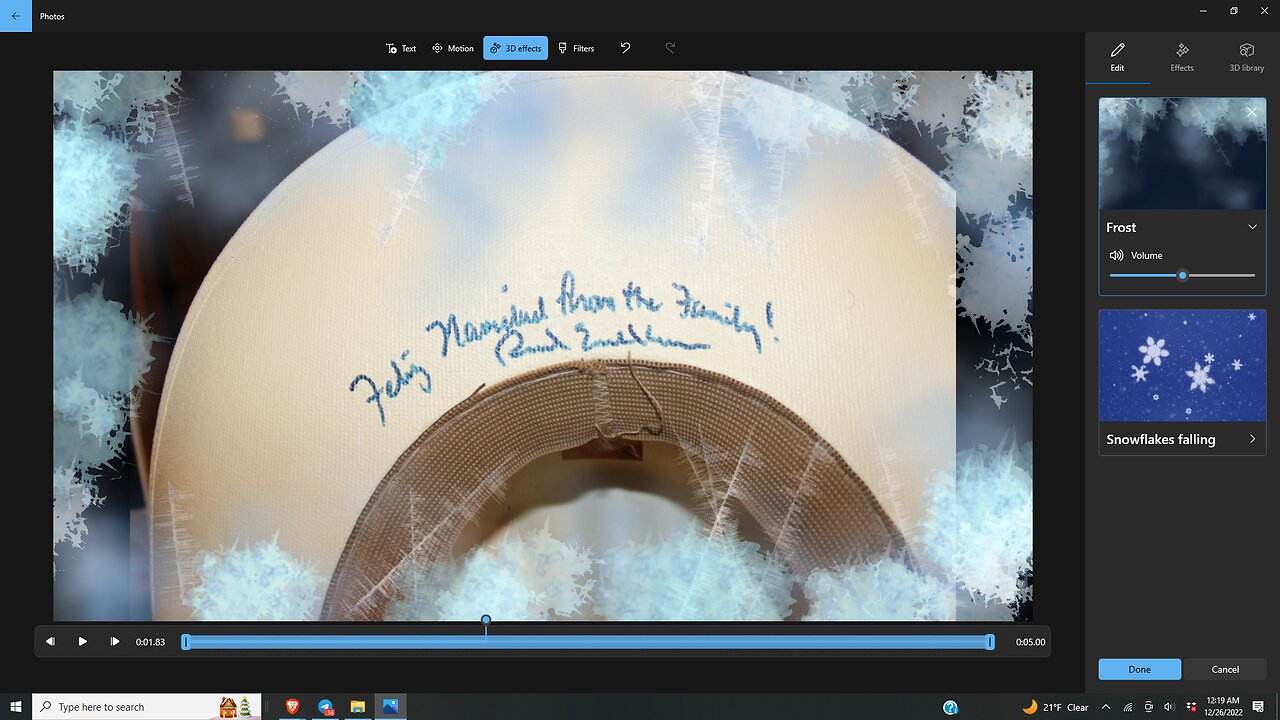This screenshot has width=1280, height=720.
Task: Go back using the Photos back arrow
Action: 15,16
